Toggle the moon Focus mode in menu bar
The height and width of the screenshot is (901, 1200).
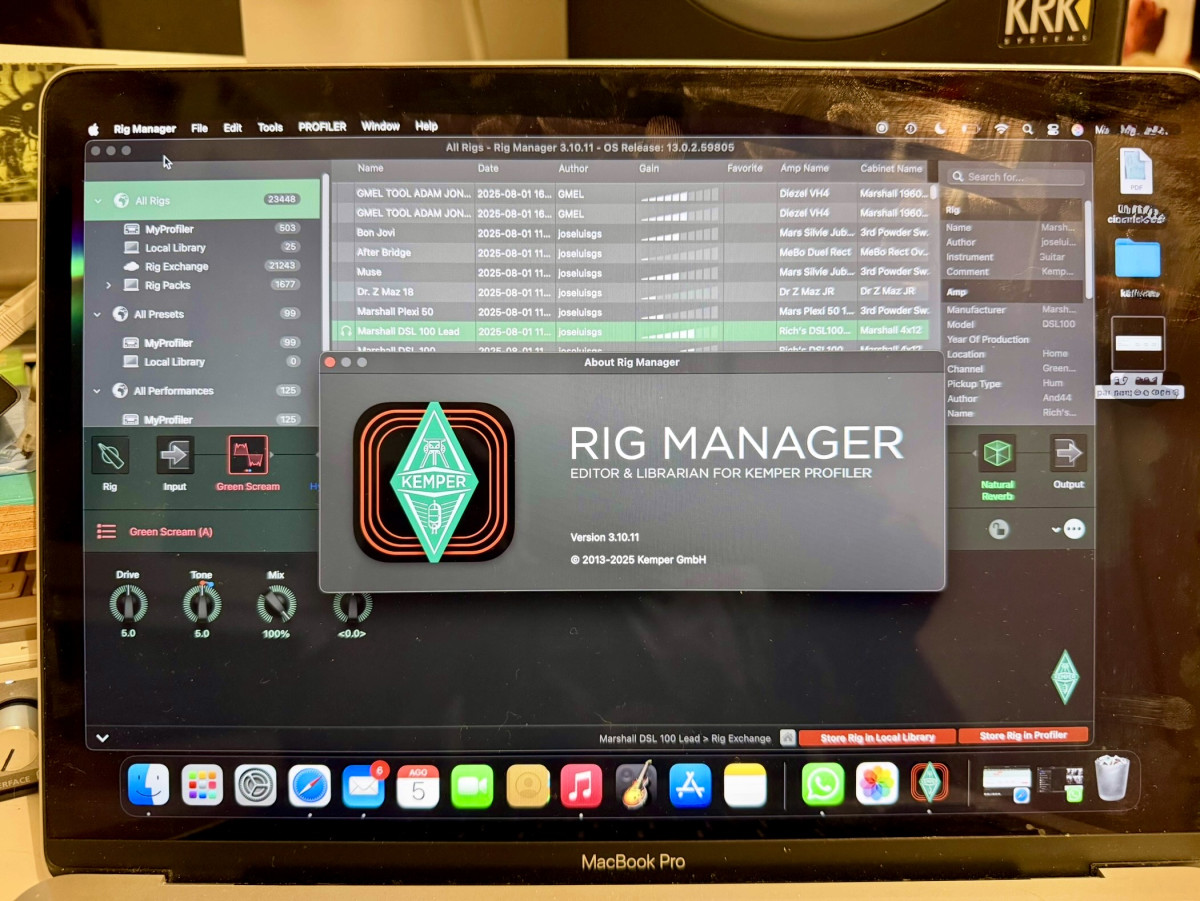click(x=939, y=129)
